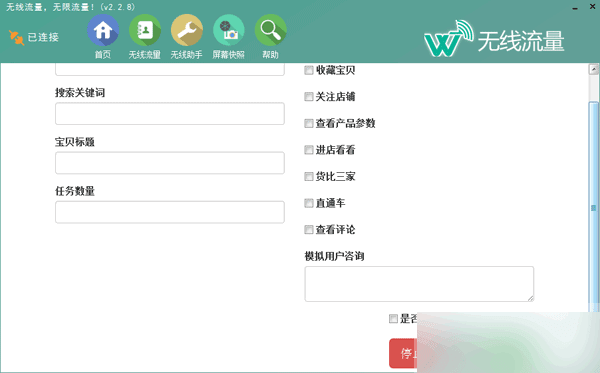
Task: Check the 直通车 option
Action: (309, 203)
